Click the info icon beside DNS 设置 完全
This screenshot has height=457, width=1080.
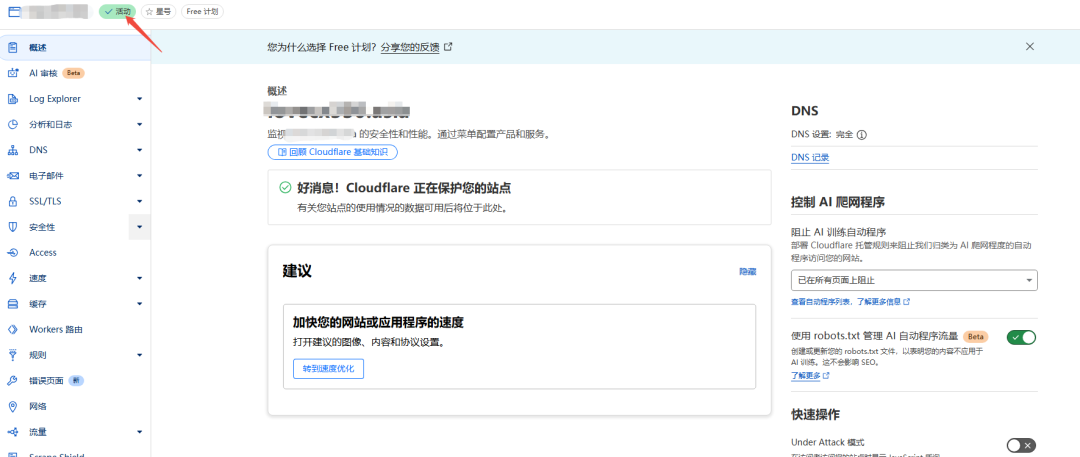coord(862,135)
